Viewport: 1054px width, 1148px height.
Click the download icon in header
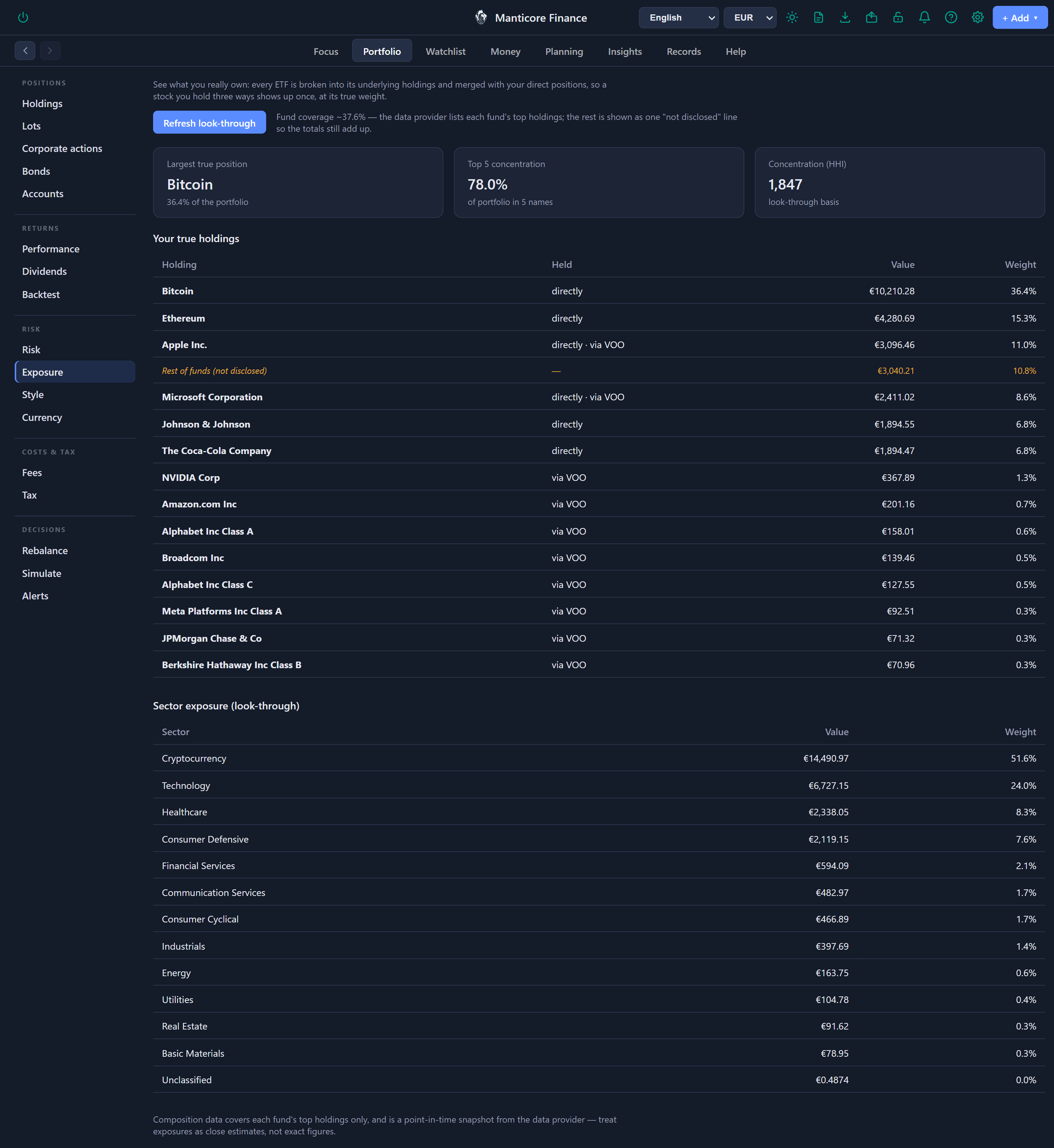(845, 17)
